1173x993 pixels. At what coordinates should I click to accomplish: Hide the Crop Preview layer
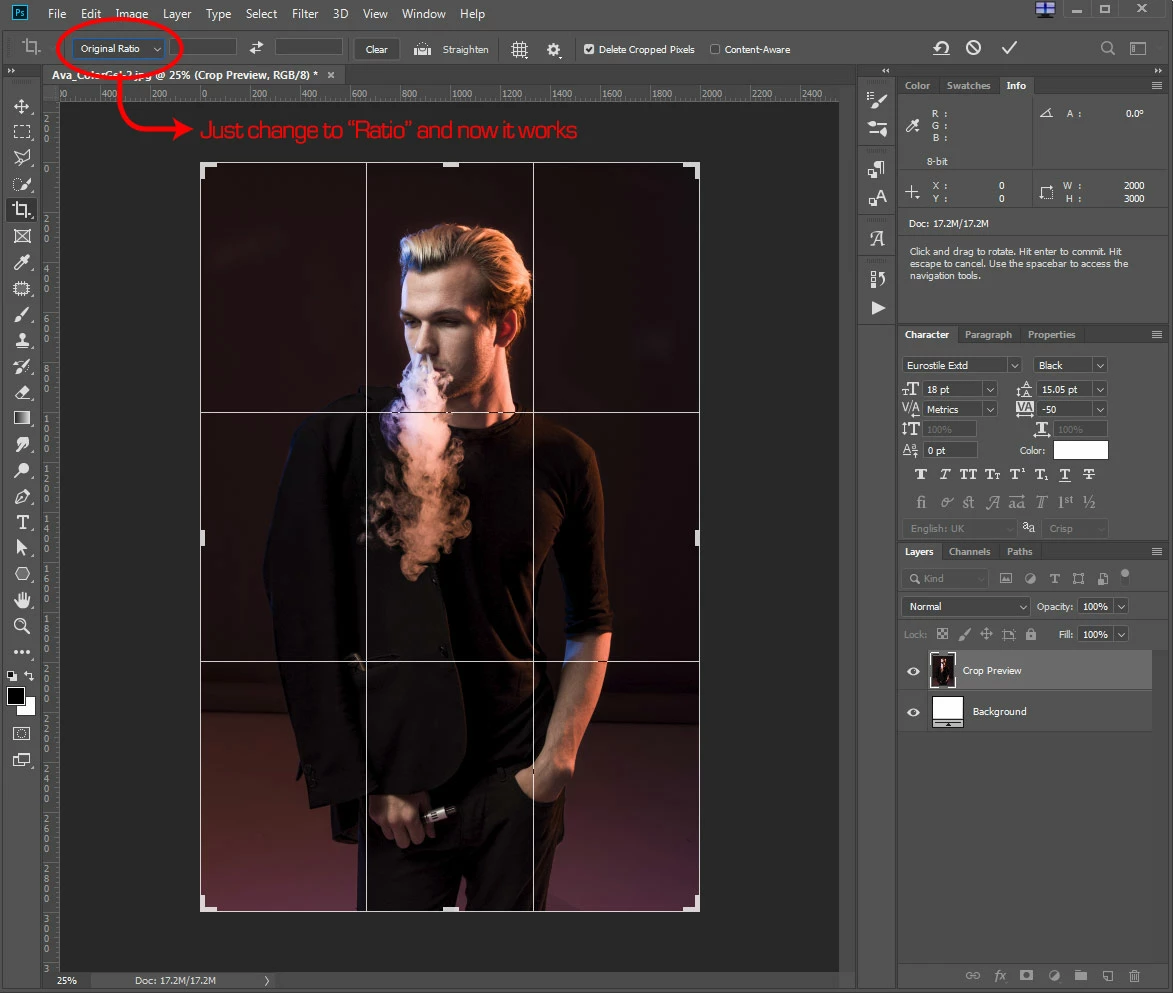pos(913,671)
